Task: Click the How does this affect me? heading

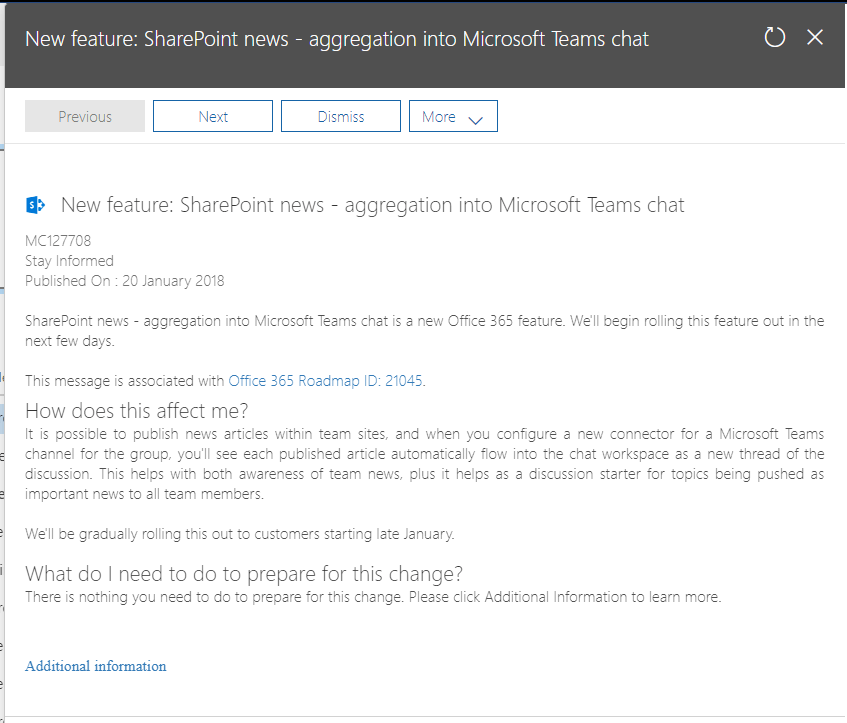Action: [137, 411]
